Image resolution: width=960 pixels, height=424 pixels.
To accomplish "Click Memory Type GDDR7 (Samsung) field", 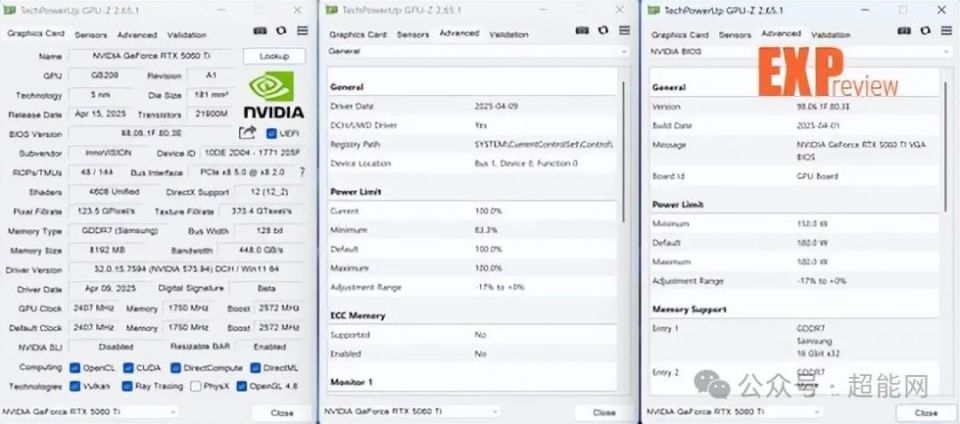I will point(120,231).
